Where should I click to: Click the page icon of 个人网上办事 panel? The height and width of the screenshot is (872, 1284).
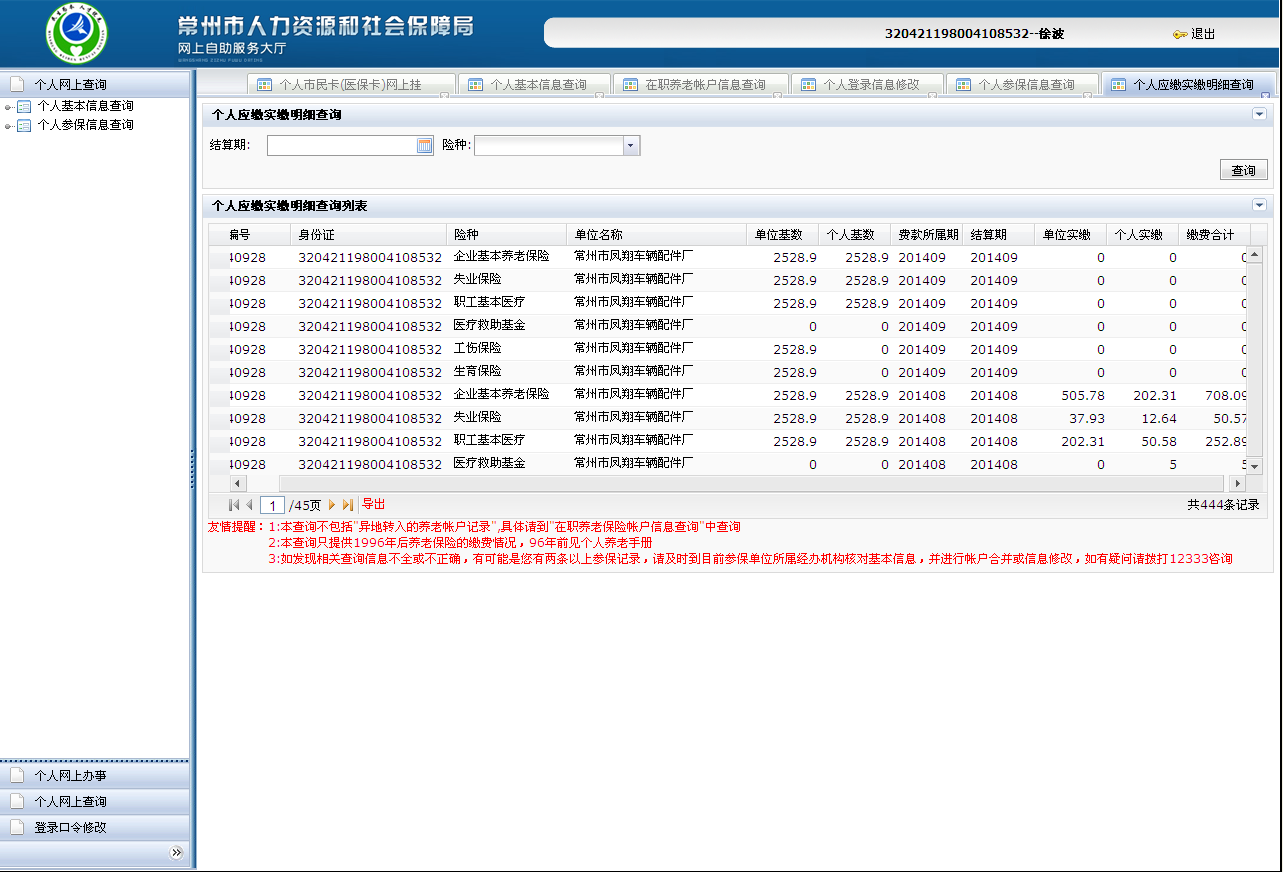[x=17, y=775]
